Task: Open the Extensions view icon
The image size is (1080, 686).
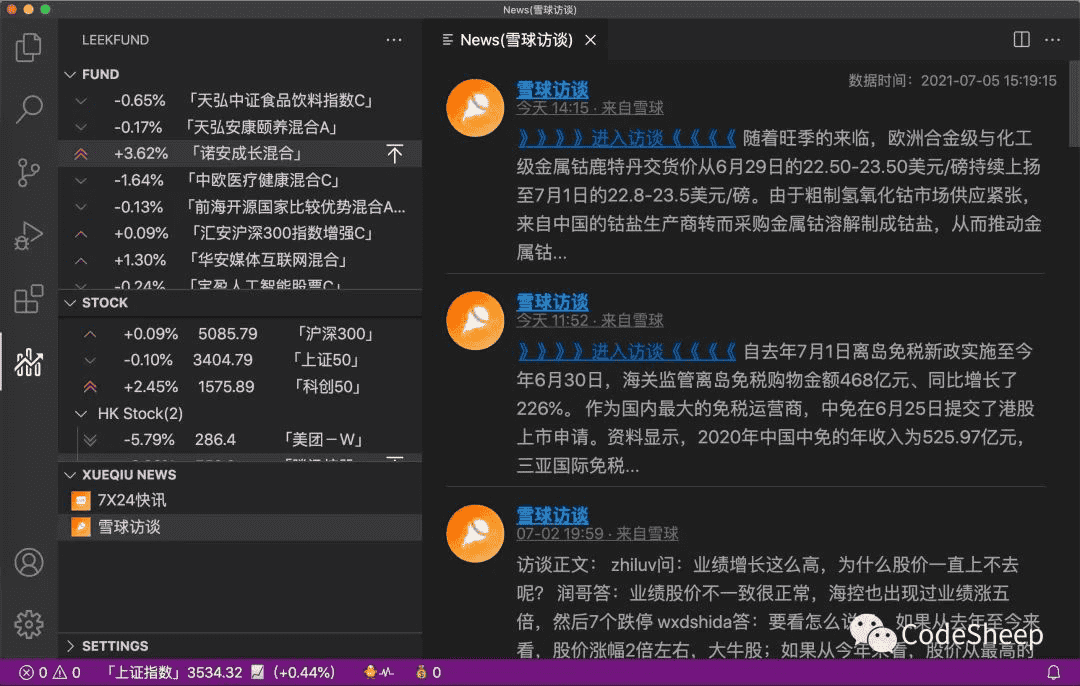Action: pyautogui.click(x=28, y=299)
